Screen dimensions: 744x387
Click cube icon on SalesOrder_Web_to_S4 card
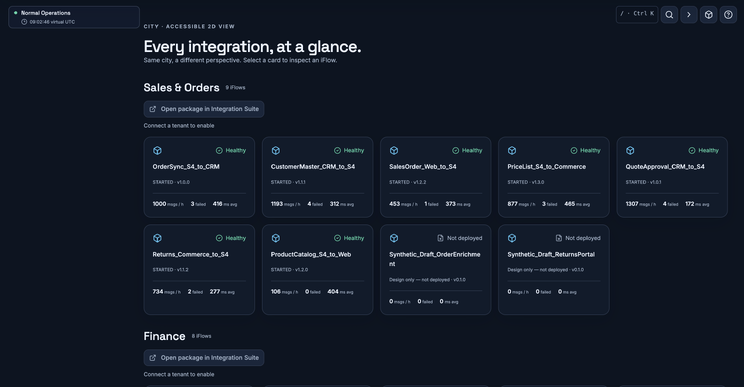tap(394, 150)
